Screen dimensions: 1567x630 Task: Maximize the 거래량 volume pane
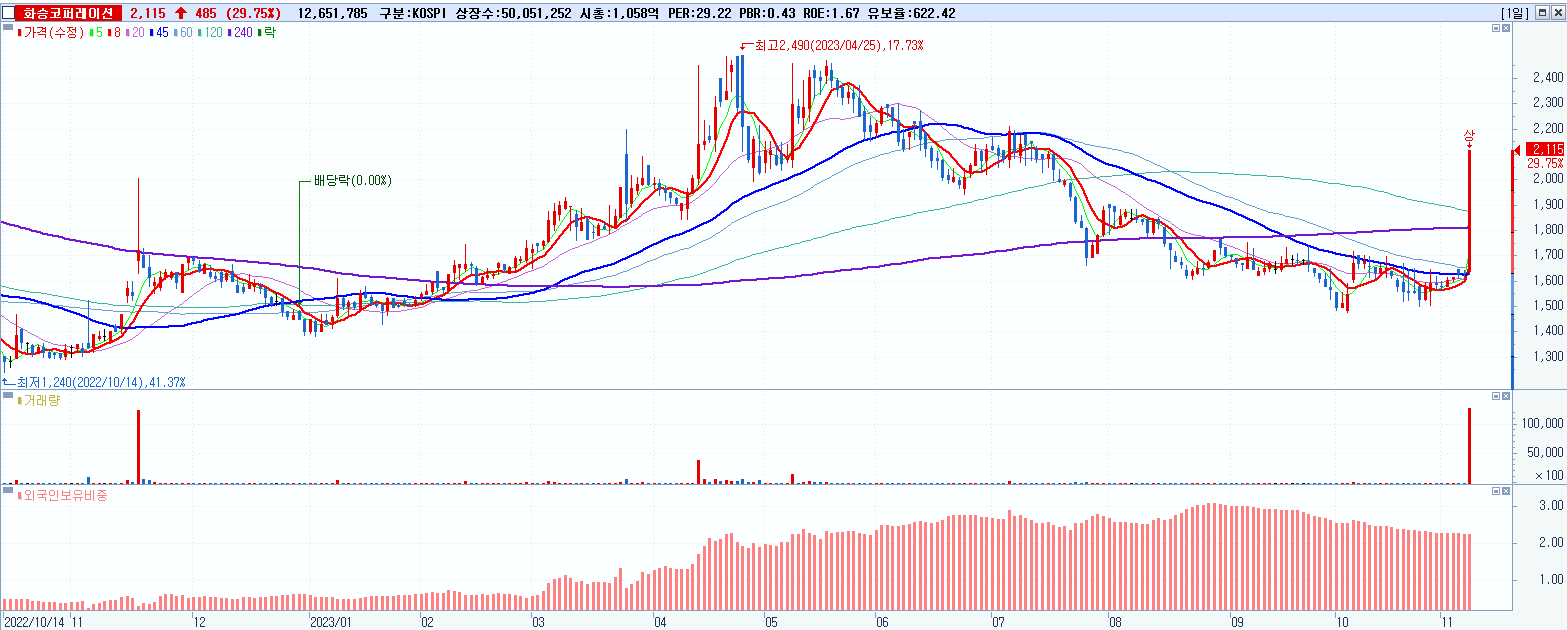(x=1496, y=396)
